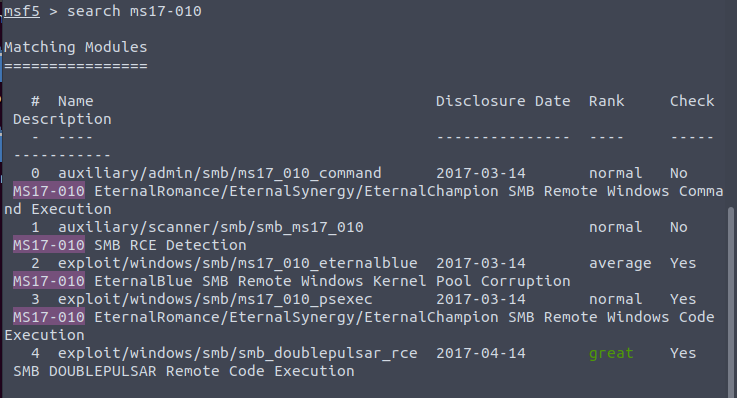
Task: Click module exploit/windows/smb/ms17_010_psexec
Action: tap(215, 299)
